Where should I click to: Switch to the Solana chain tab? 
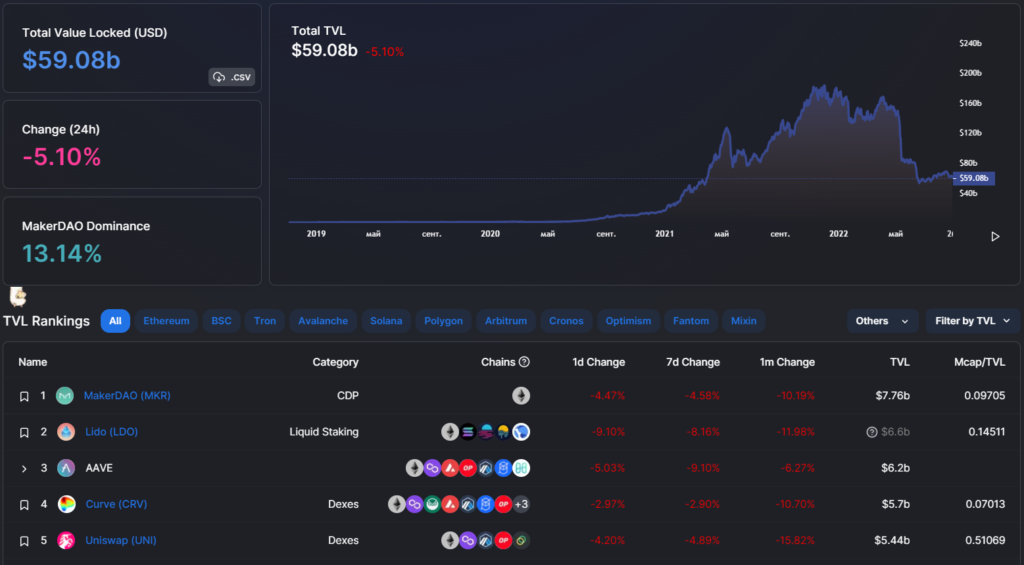tap(386, 321)
